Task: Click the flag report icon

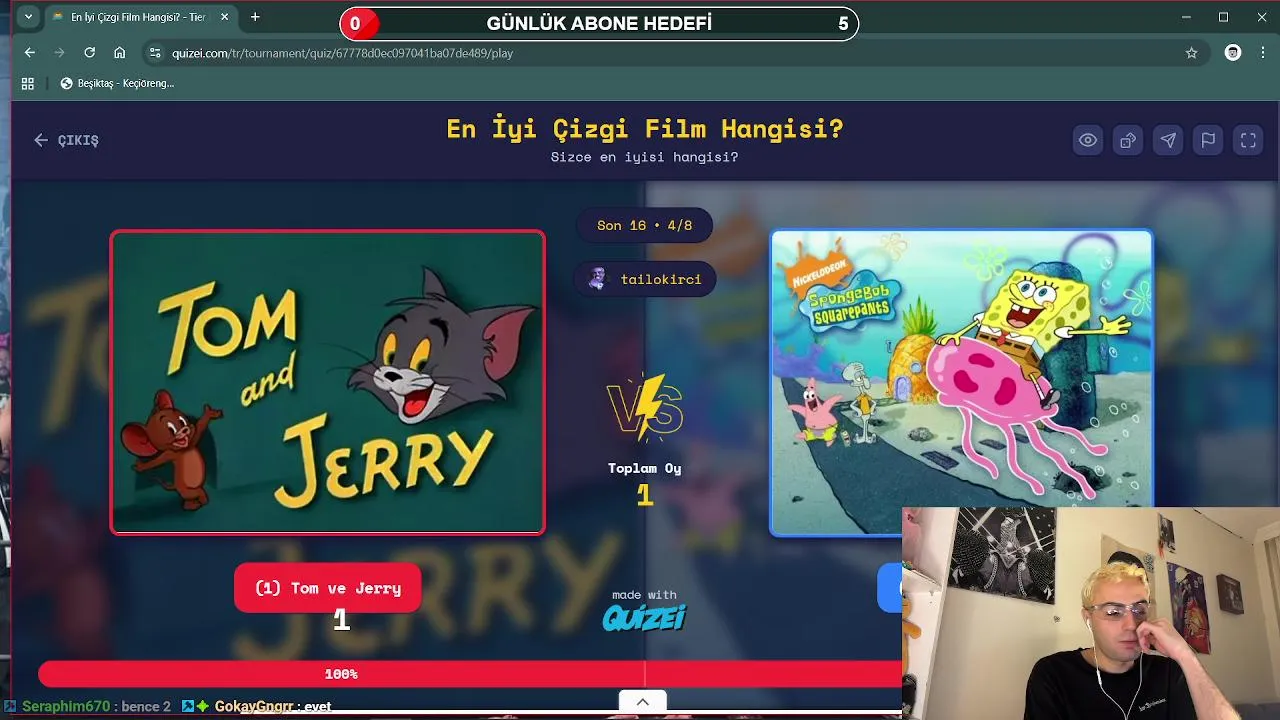Action: pos(1208,140)
